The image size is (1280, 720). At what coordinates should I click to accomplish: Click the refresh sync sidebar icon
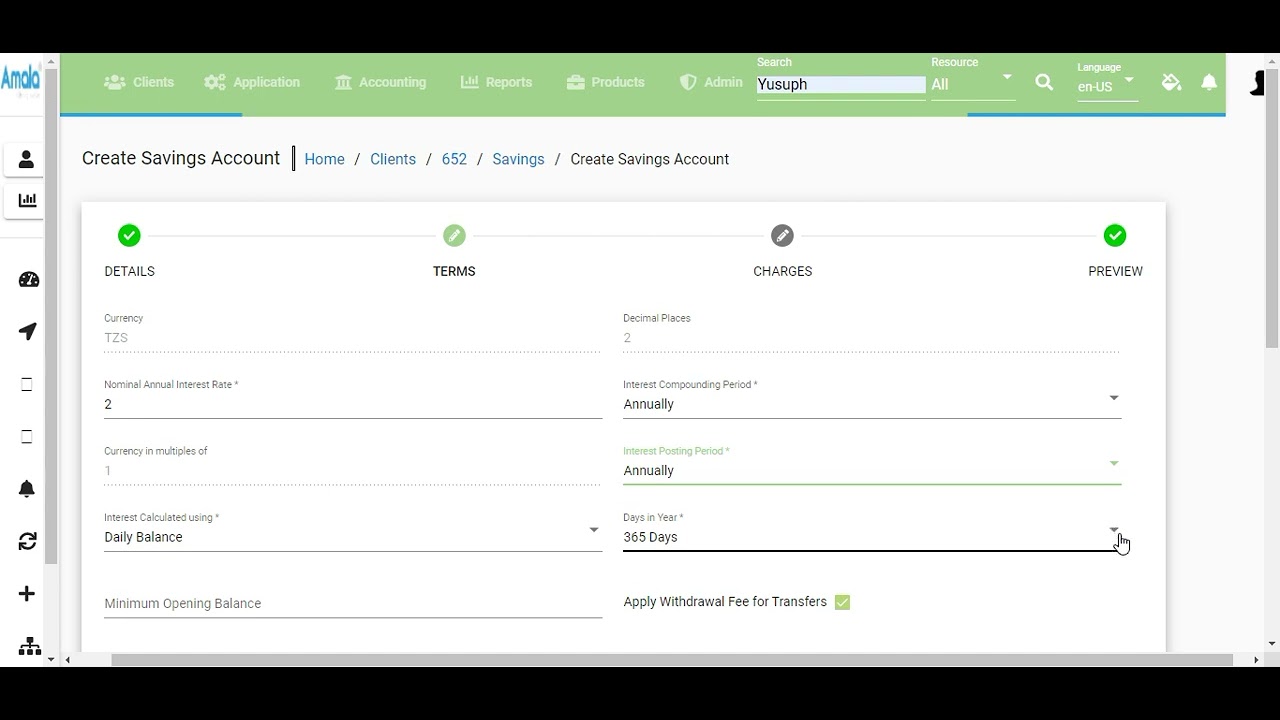[27, 542]
